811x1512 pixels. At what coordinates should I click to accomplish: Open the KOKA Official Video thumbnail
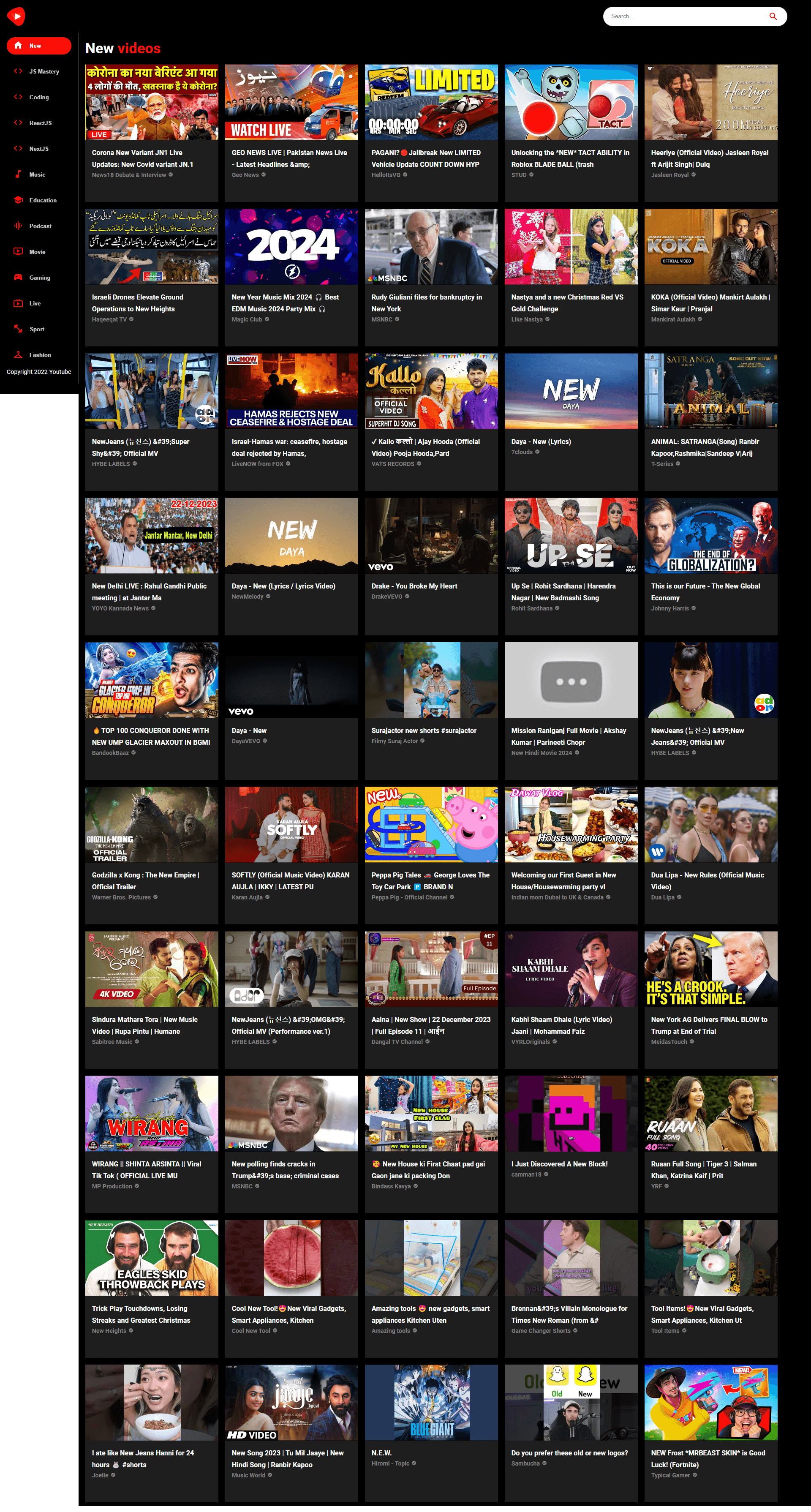[x=710, y=247]
